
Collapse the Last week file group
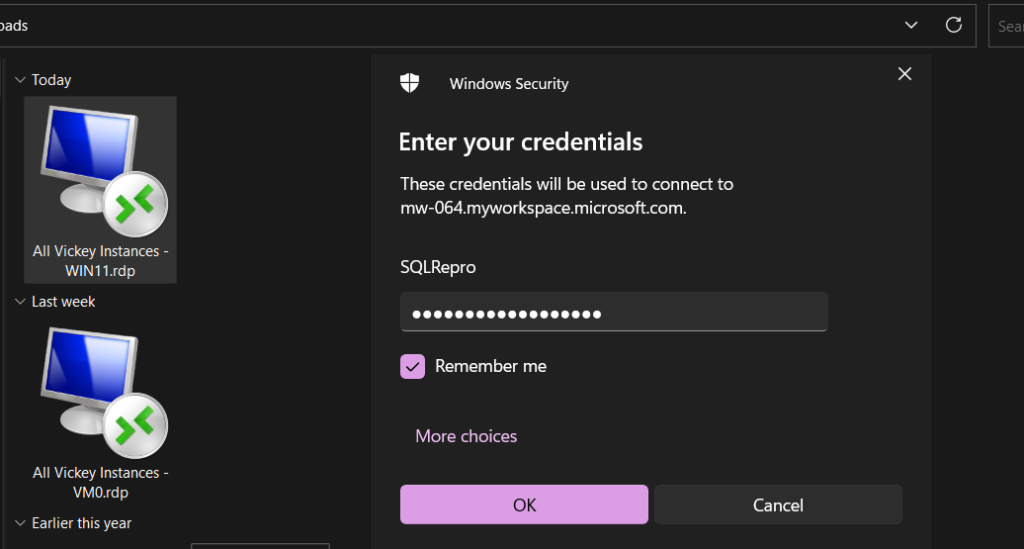(20, 302)
